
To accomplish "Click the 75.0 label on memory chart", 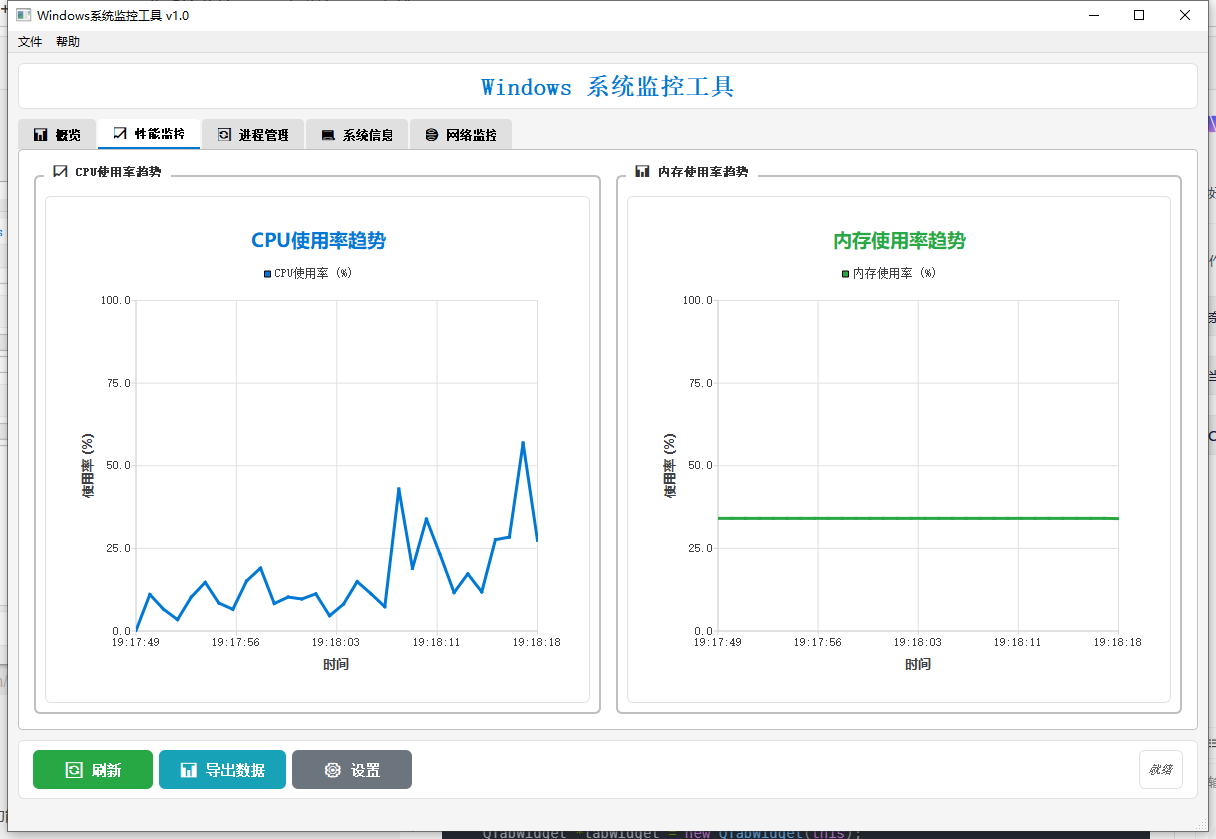I will pos(699,383).
